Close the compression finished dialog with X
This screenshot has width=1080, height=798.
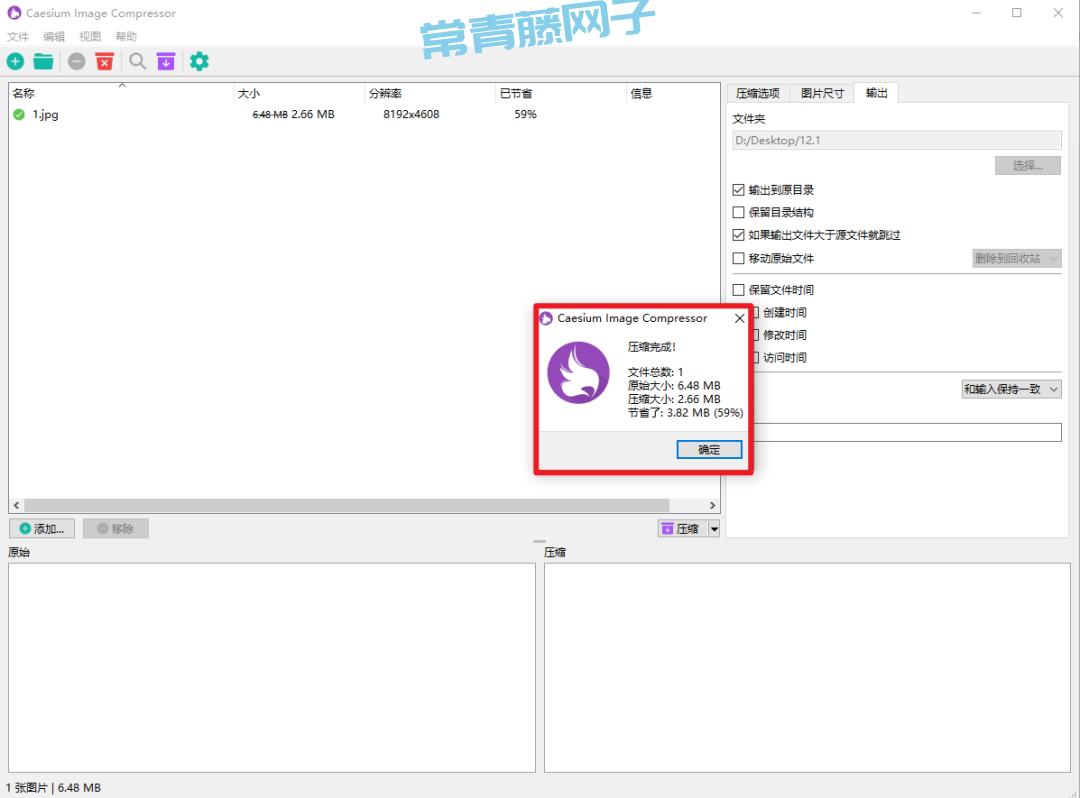click(x=740, y=318)
